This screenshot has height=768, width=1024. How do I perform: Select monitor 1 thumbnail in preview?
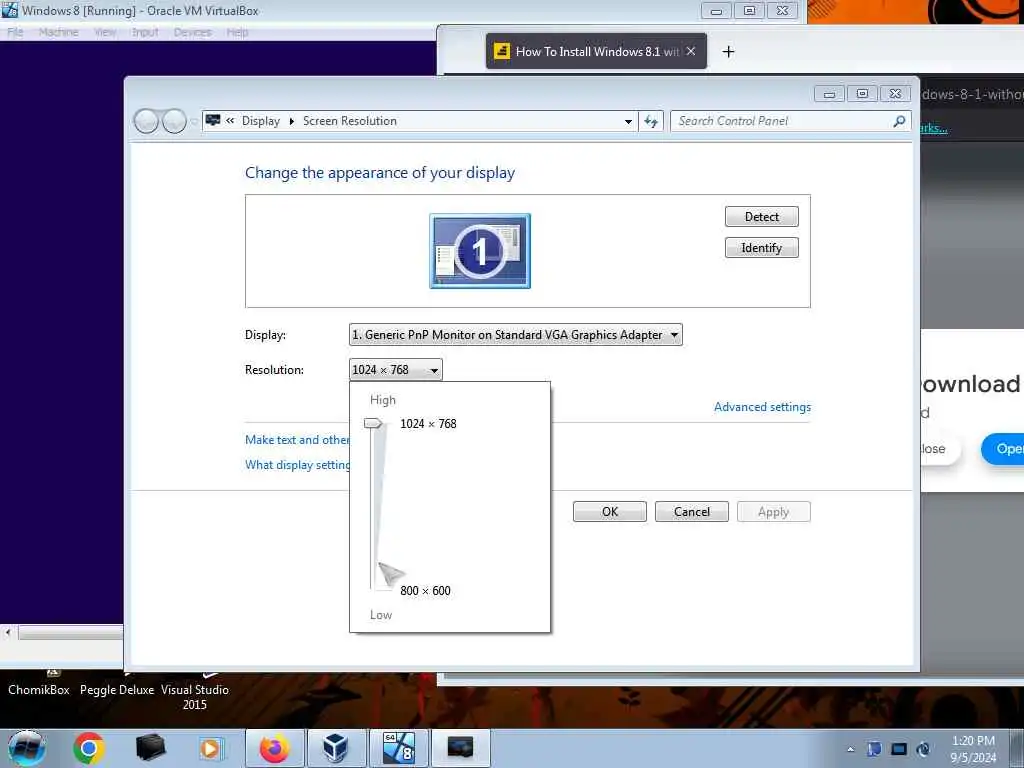coord(480,251)
